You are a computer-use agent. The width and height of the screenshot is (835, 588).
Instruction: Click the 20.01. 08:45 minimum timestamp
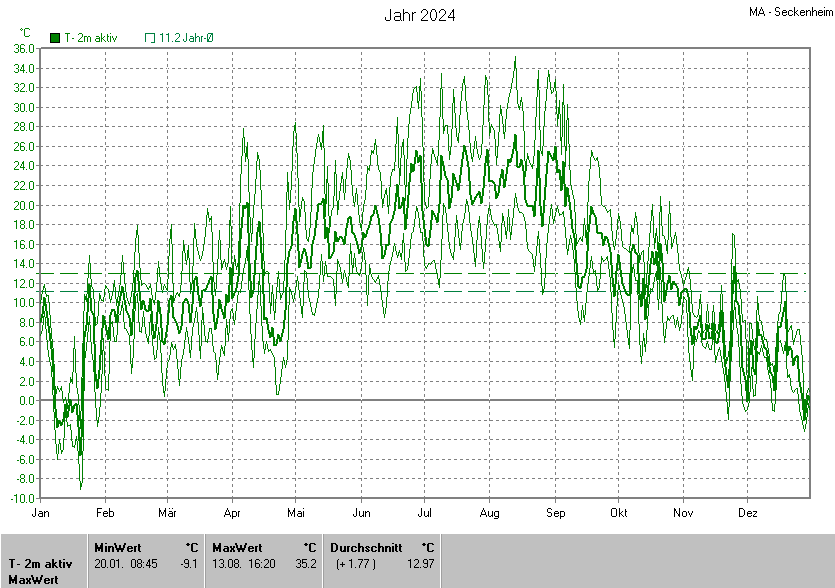126,564
